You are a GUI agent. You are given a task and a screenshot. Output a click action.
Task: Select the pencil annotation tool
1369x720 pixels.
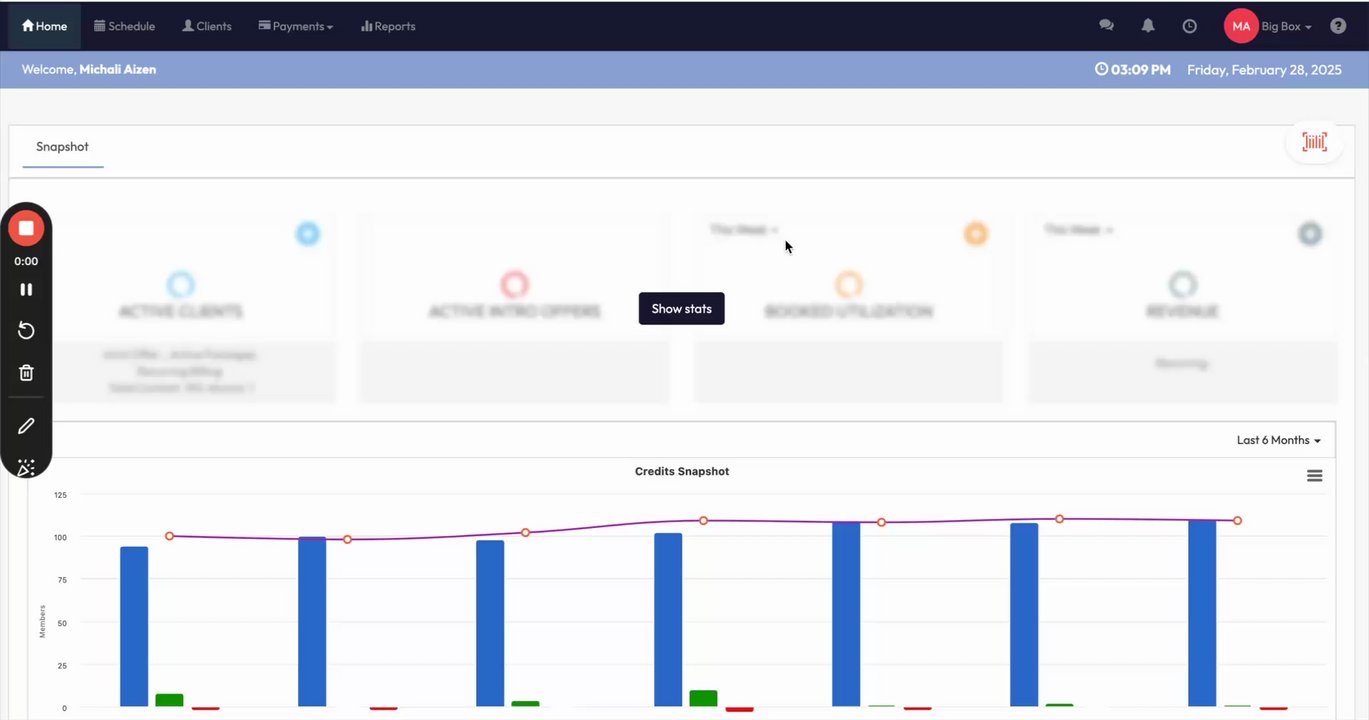tap(26, 426)
